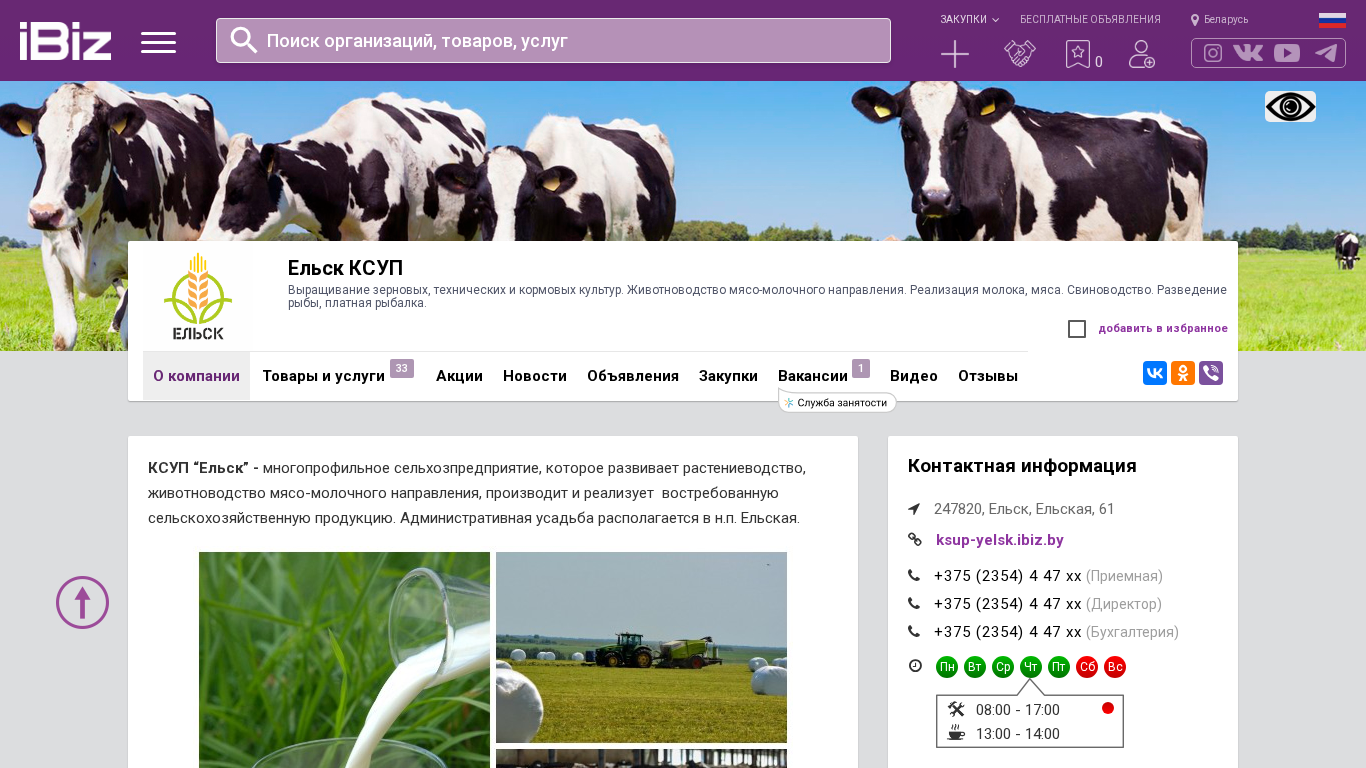
Task: Open the Telegram header icon
Action: click(1326, 53)
